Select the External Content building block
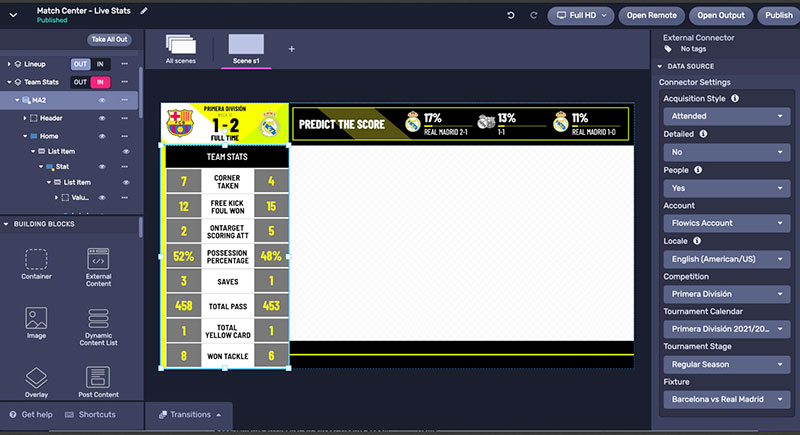The image size is (800, 435). (x=98, y=260)
